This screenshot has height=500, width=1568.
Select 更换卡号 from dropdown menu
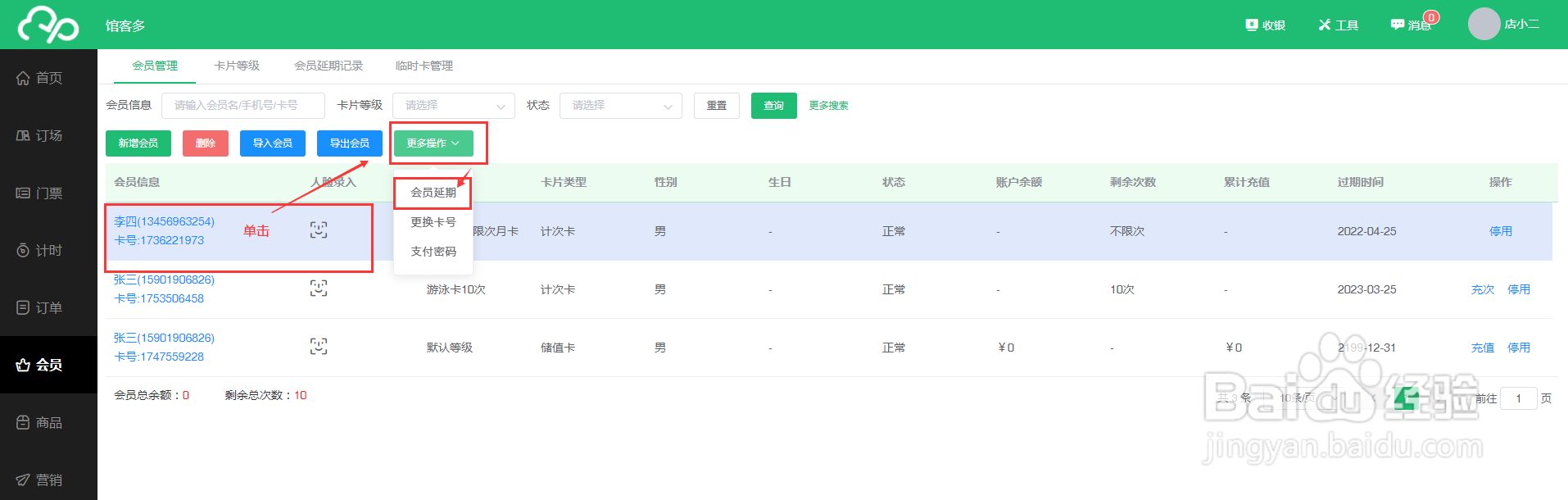[433, 222]
